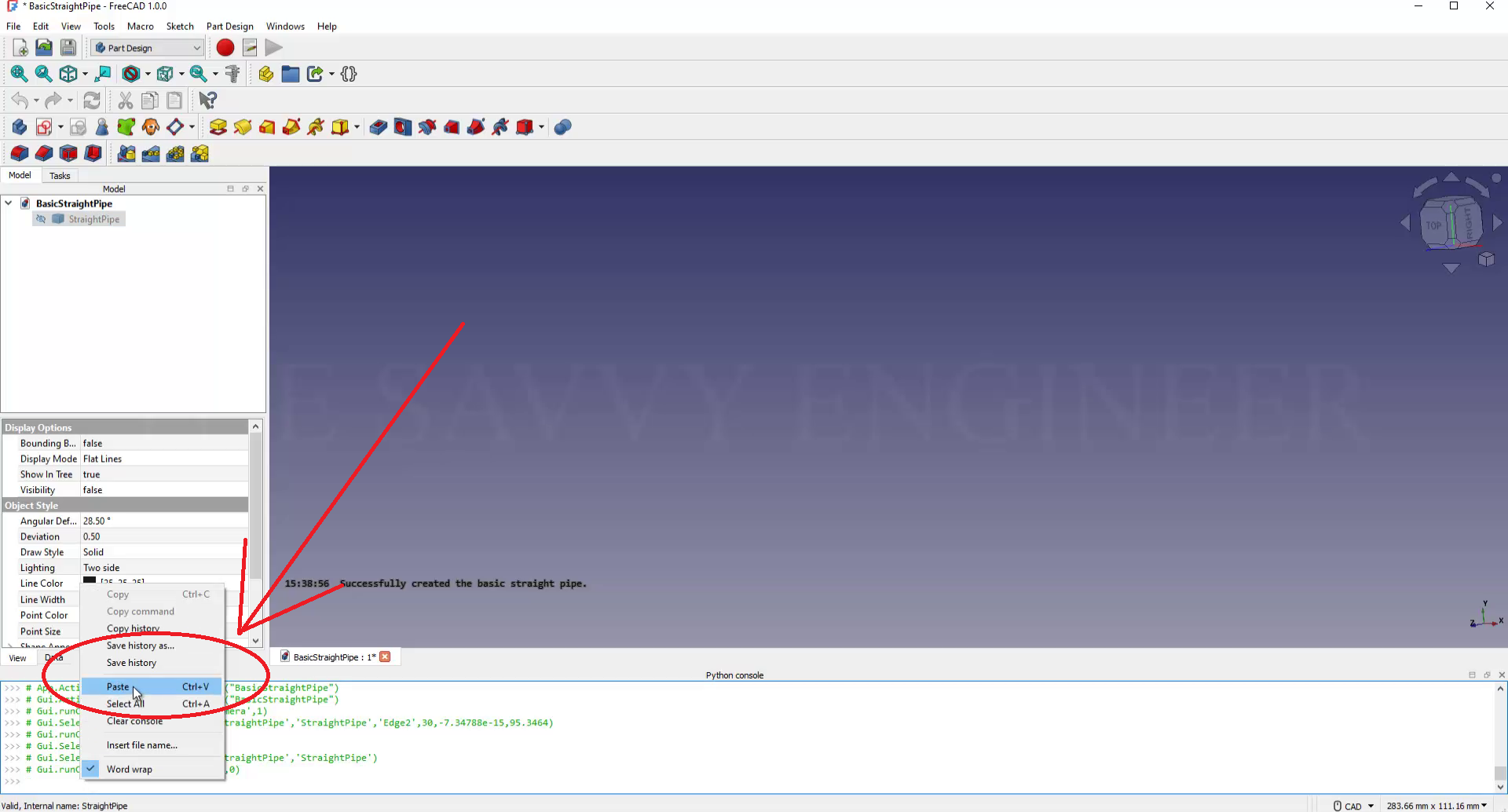This screenshot has width=1508, height=812.
Task: Select the Pocket tool icon
Action: (379, 127)
